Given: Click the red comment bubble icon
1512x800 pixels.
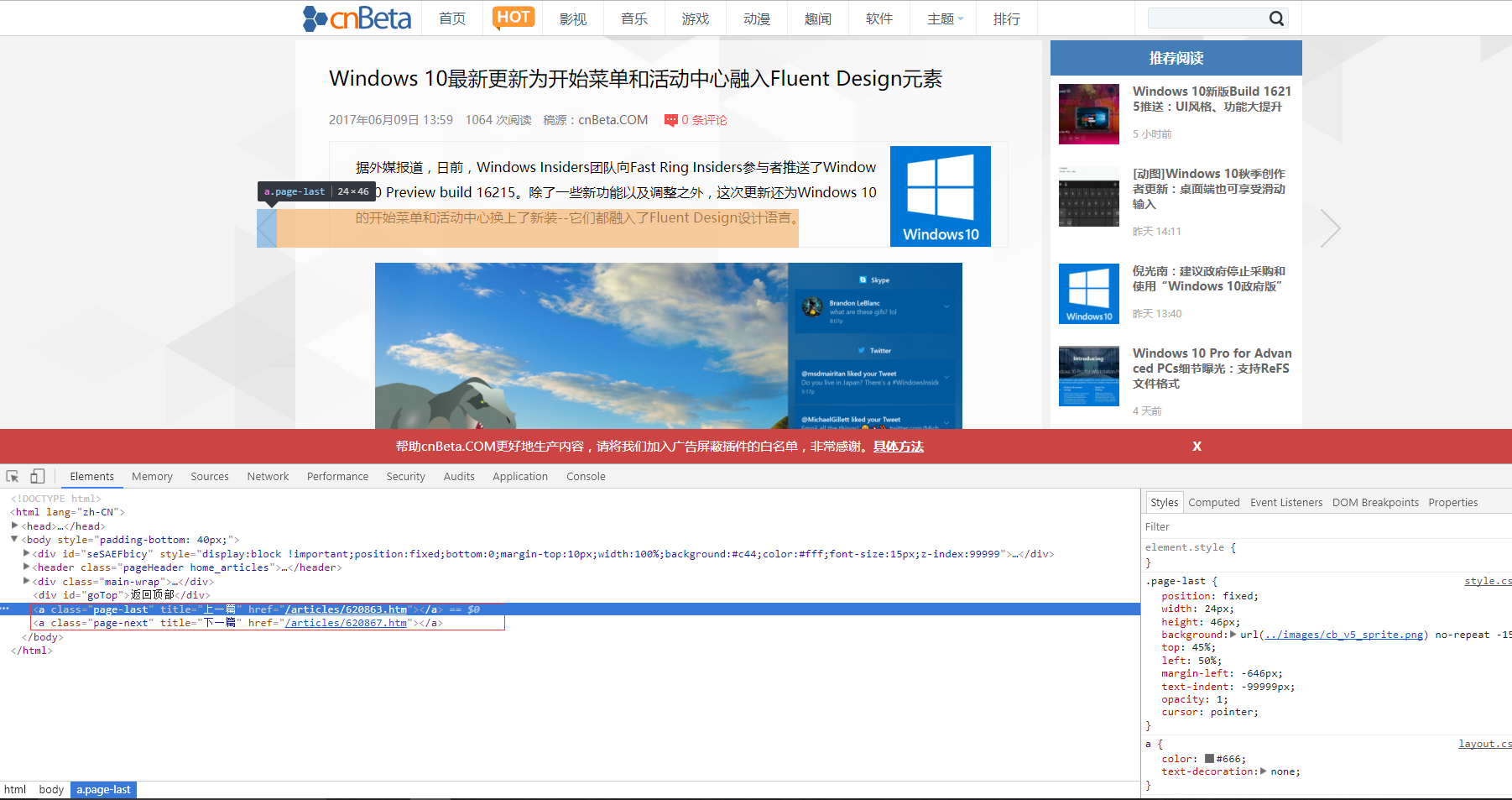Looking at the screenshot, I should [x=670, y=121].
